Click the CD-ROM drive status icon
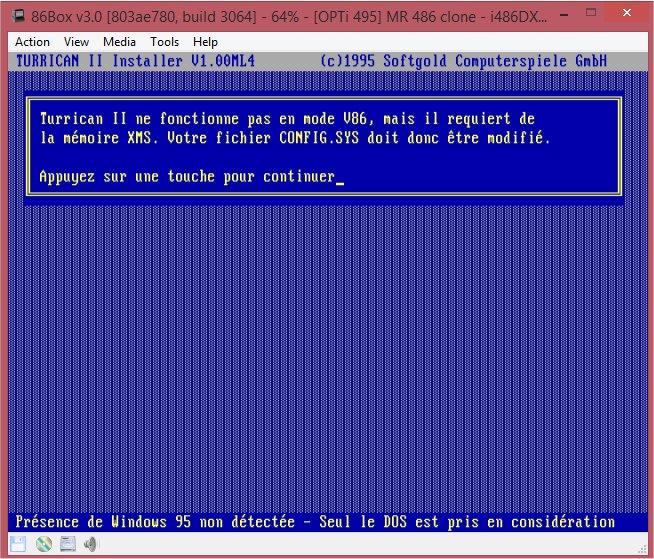 tap(43, 545)
